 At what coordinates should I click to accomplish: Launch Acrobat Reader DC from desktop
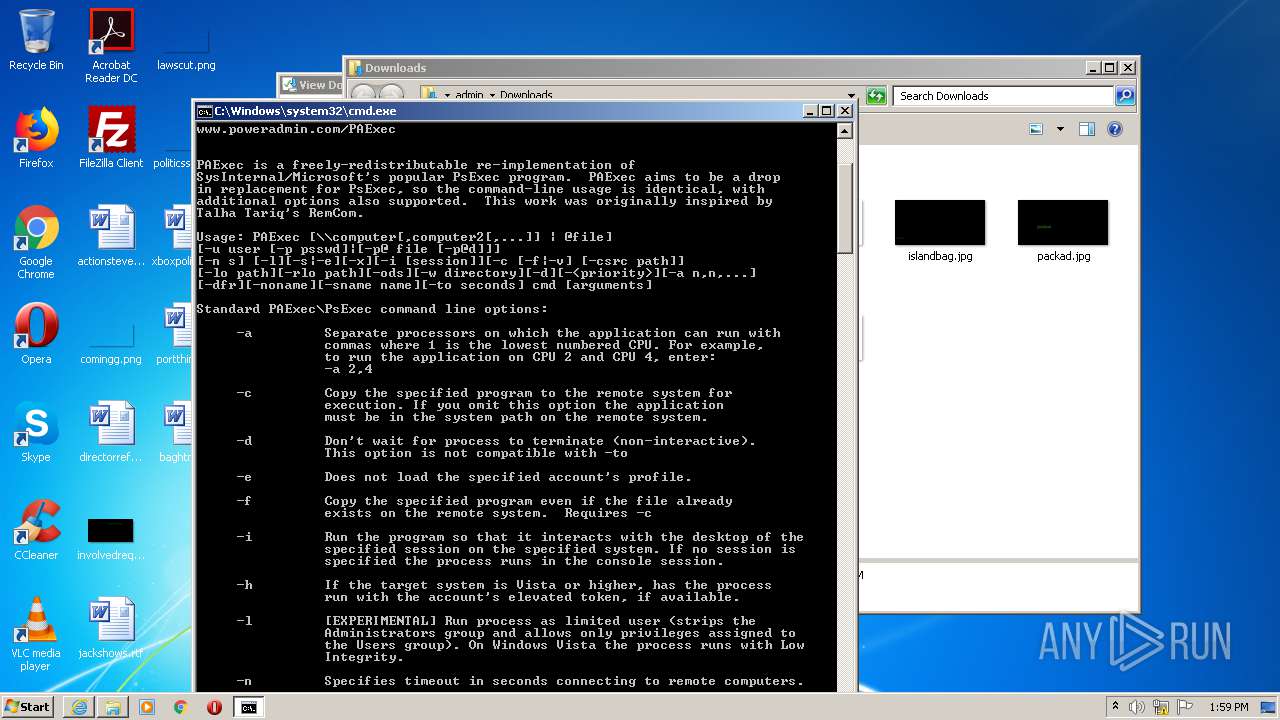pyautogui.click(x=111, y=44)
